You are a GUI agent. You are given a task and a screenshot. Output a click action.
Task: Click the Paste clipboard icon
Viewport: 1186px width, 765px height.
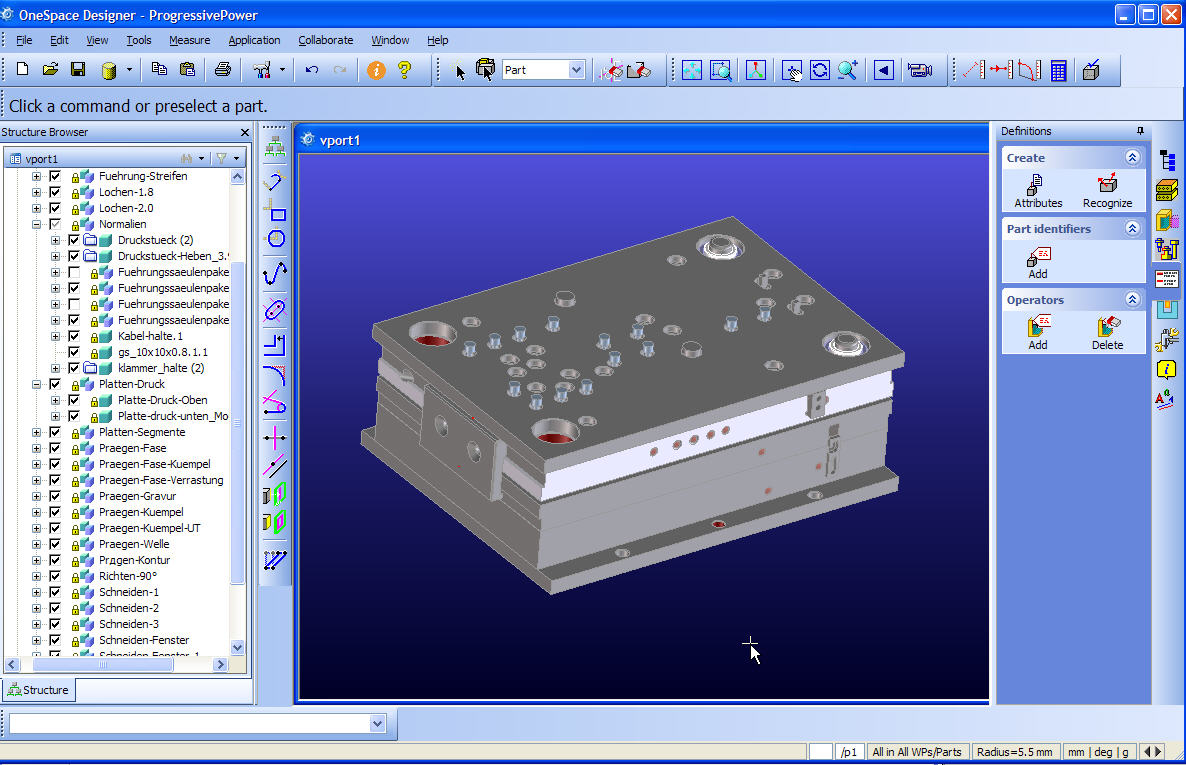[x=188, y=70]
